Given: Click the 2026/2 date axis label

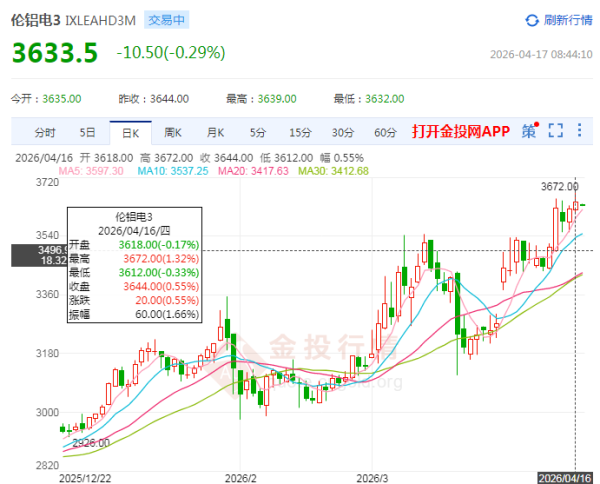Looking at the screenshot, I should 240,478.
